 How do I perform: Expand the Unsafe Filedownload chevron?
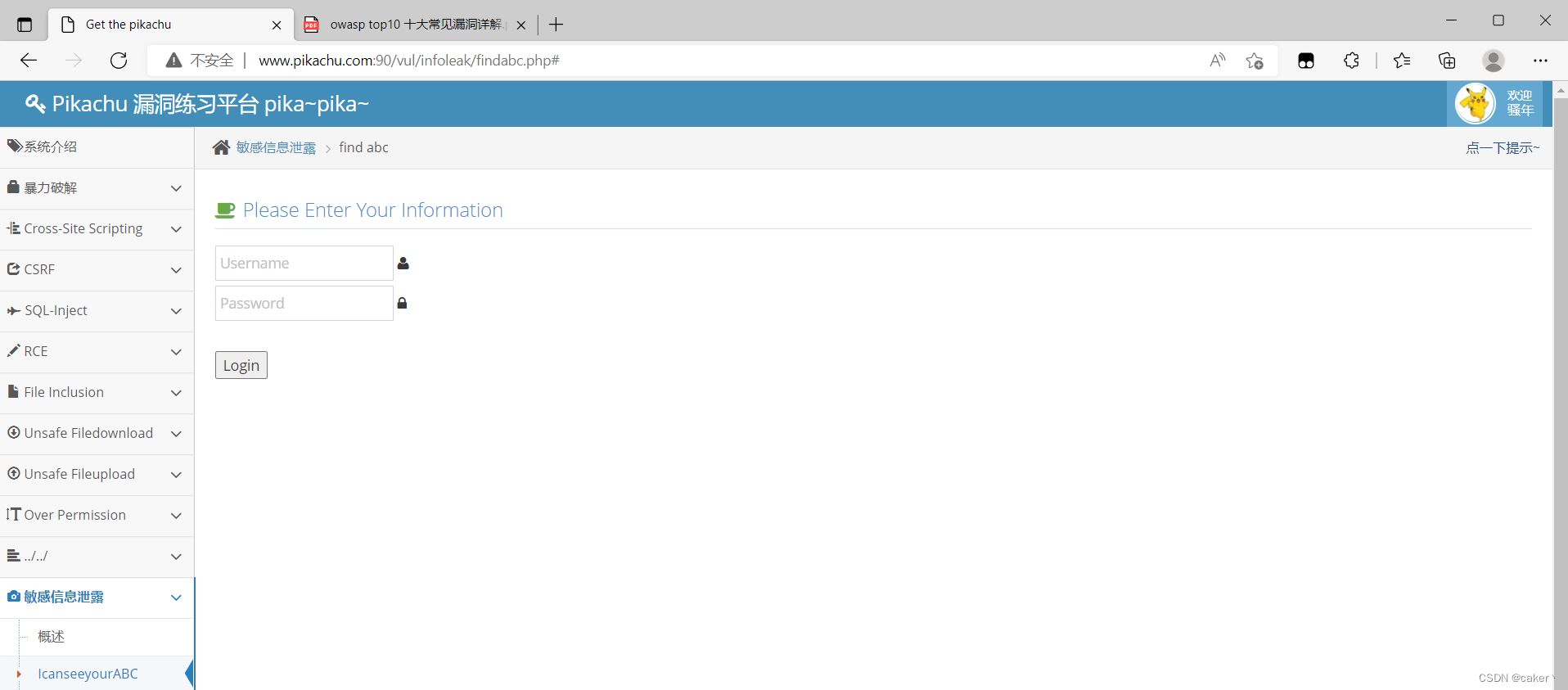point(176,434)
